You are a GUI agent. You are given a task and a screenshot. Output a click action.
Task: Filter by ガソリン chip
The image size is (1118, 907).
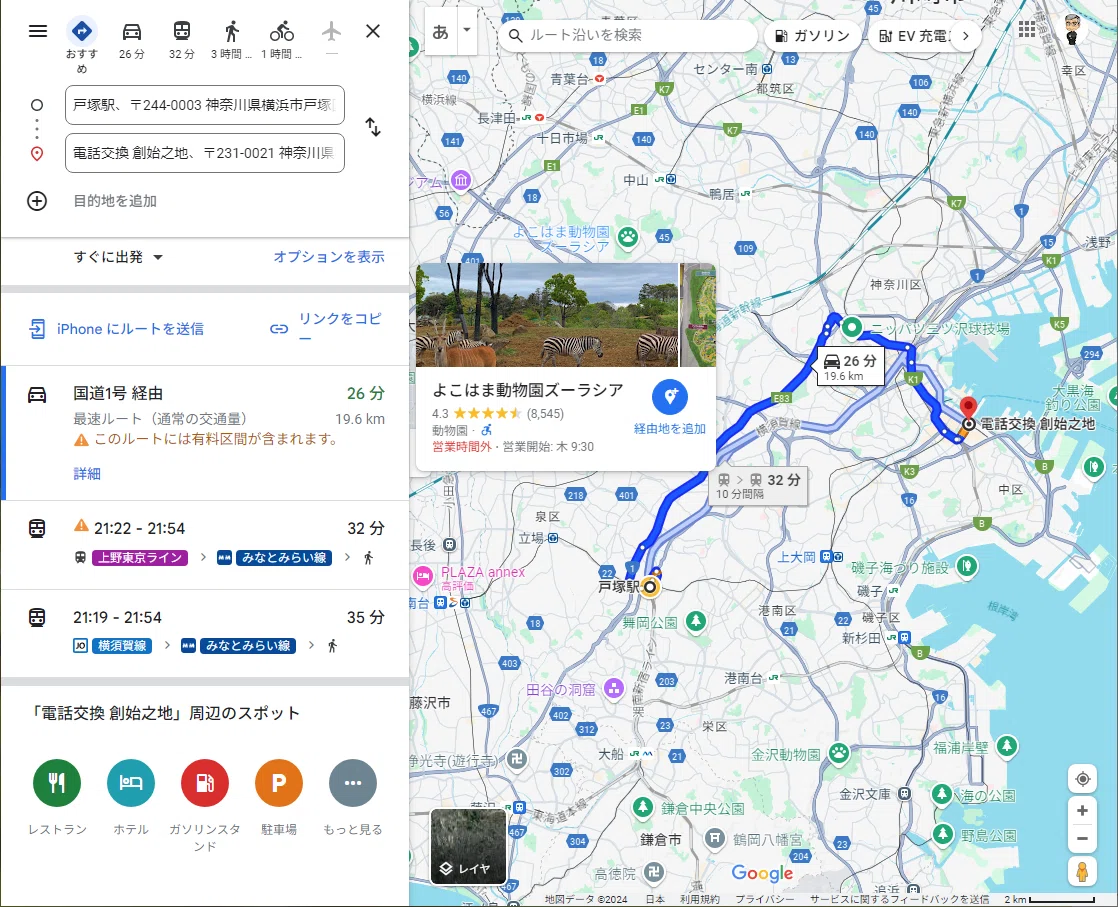[812, 36]
